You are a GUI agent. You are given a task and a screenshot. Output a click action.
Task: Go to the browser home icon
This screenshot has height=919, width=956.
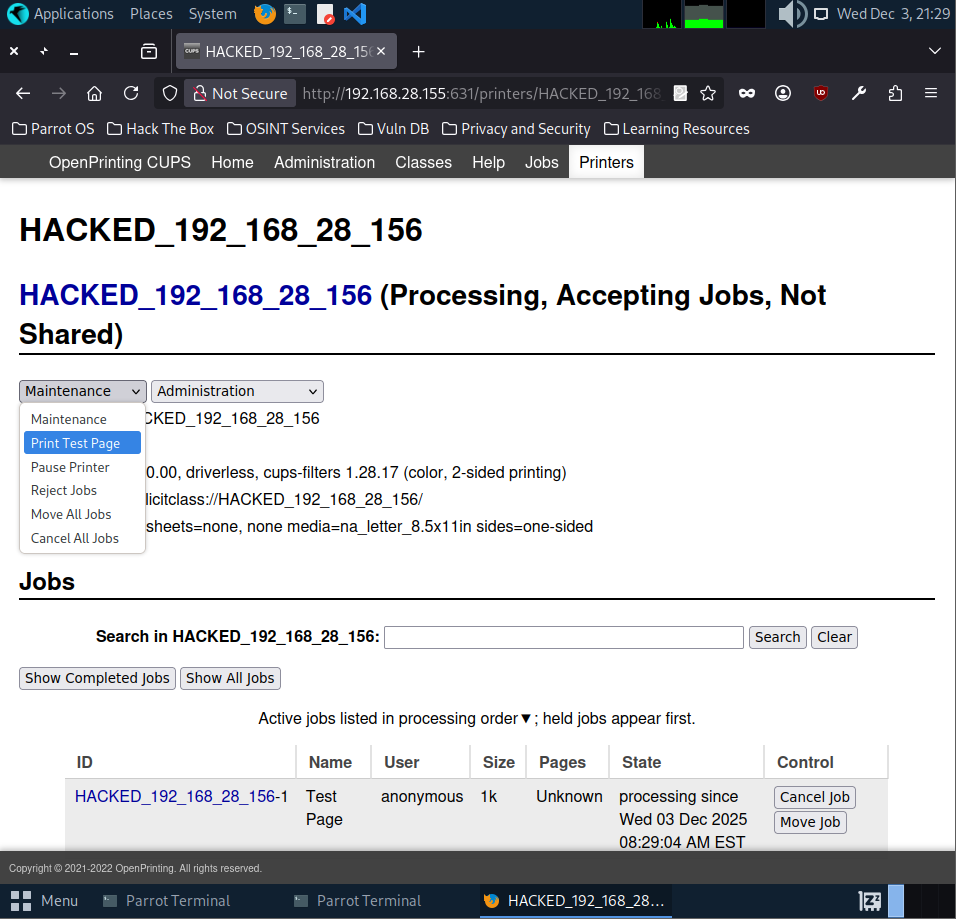click(x=94, y=93)
